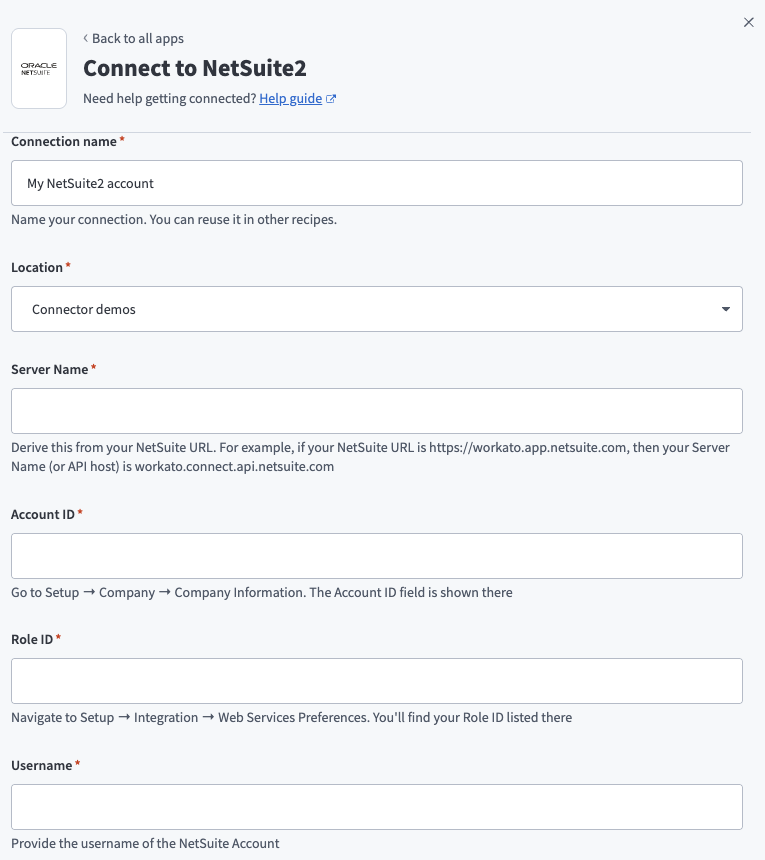Click the red asterisk next to Connection name
This screenshot has width=765, height=860.
(122, 137)
